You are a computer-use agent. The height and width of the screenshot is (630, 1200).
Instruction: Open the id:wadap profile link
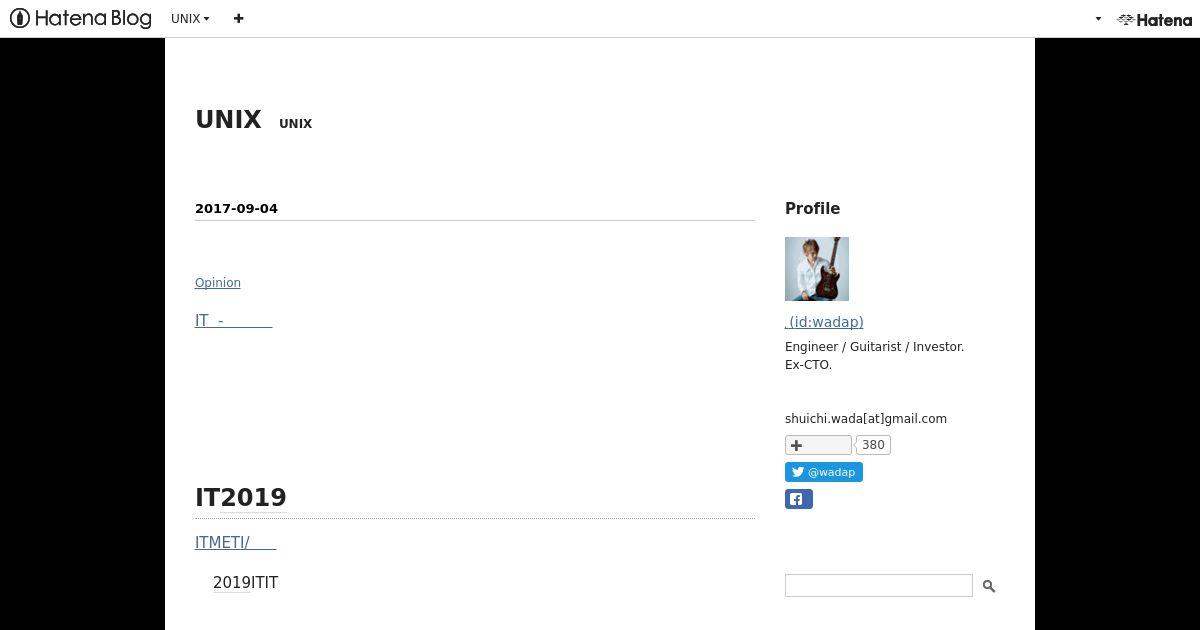[824, 322]
